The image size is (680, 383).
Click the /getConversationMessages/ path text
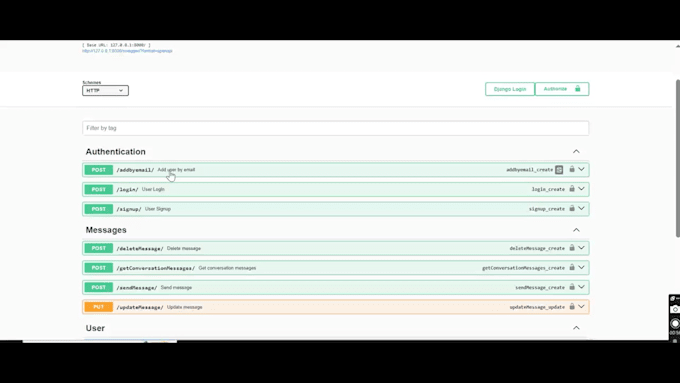pos(155,268)
